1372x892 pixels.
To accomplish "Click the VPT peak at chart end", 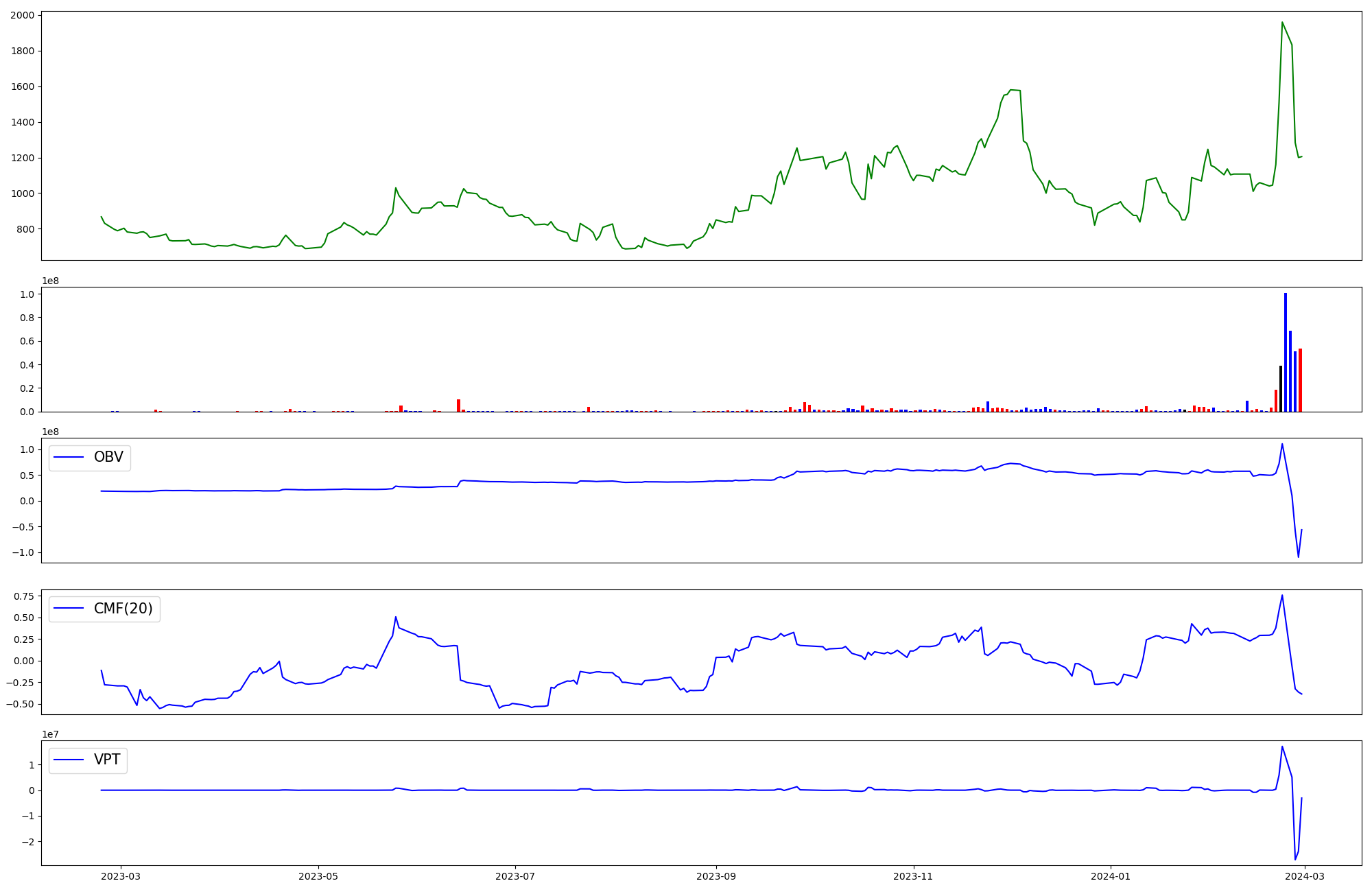I will pyautogui.click(x=1282, y=747).
